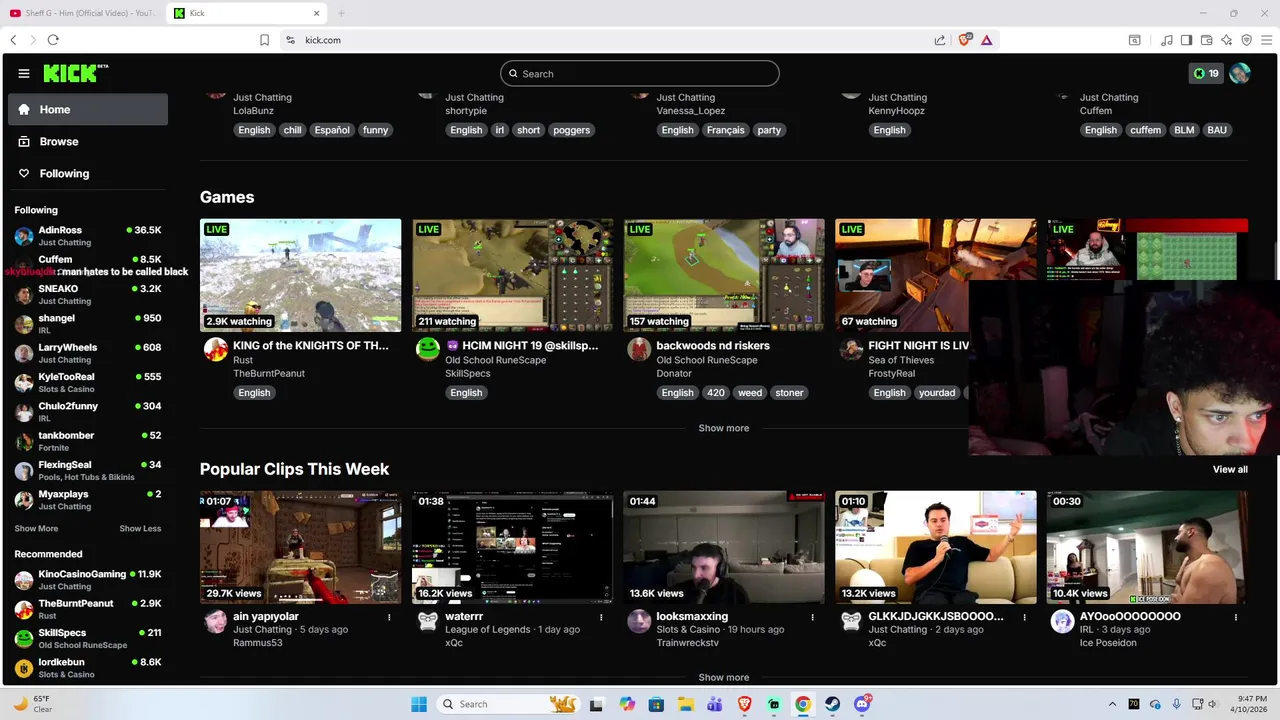Click the Español tag under LolaBunz
Image resolution: width=1280 pixels, height=720 pixels.
click(332, 130)
